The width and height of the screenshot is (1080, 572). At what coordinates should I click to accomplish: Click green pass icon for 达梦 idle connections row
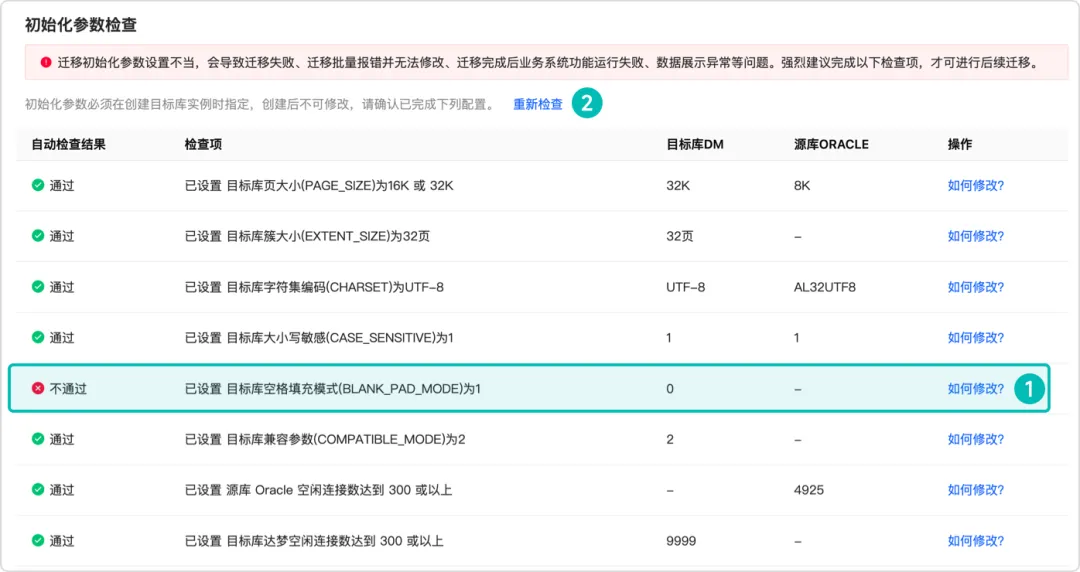[x=38, y=540]
